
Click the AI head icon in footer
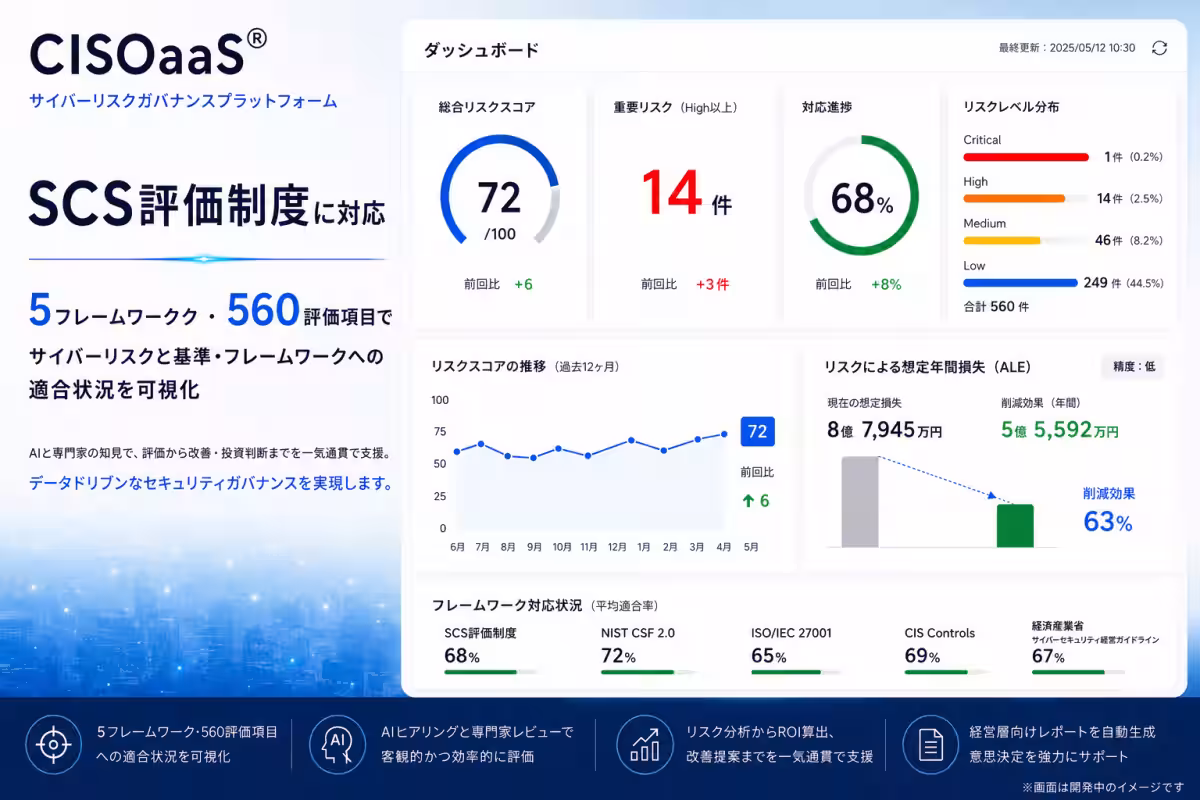[x=336, y=744]
